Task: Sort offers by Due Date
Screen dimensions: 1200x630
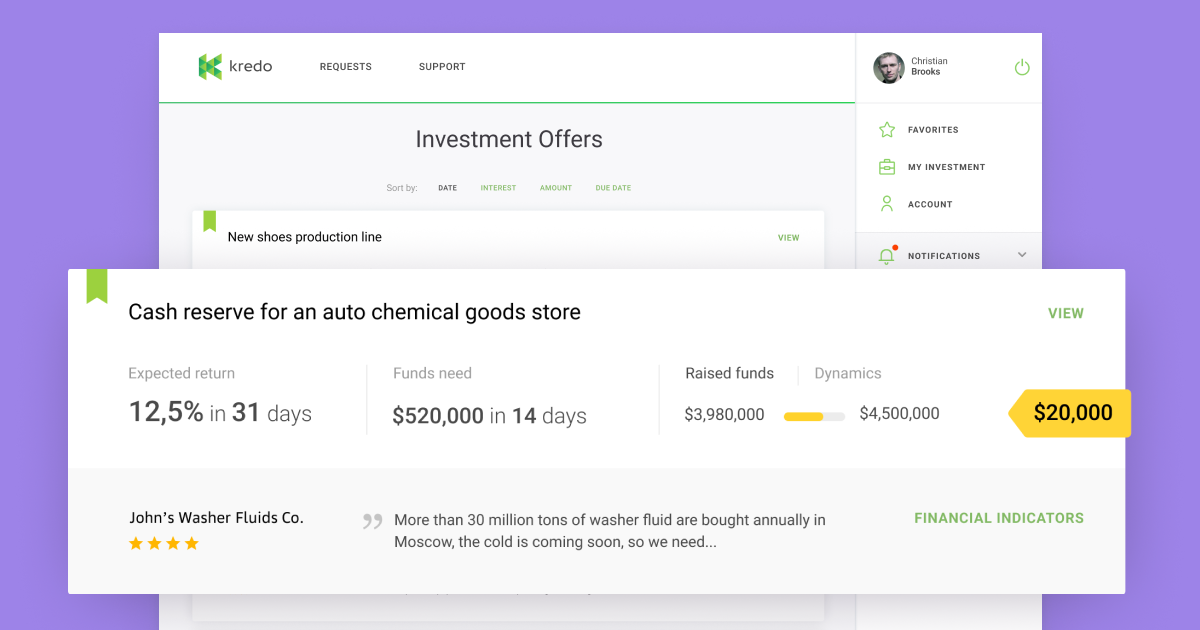Action: 613,188
